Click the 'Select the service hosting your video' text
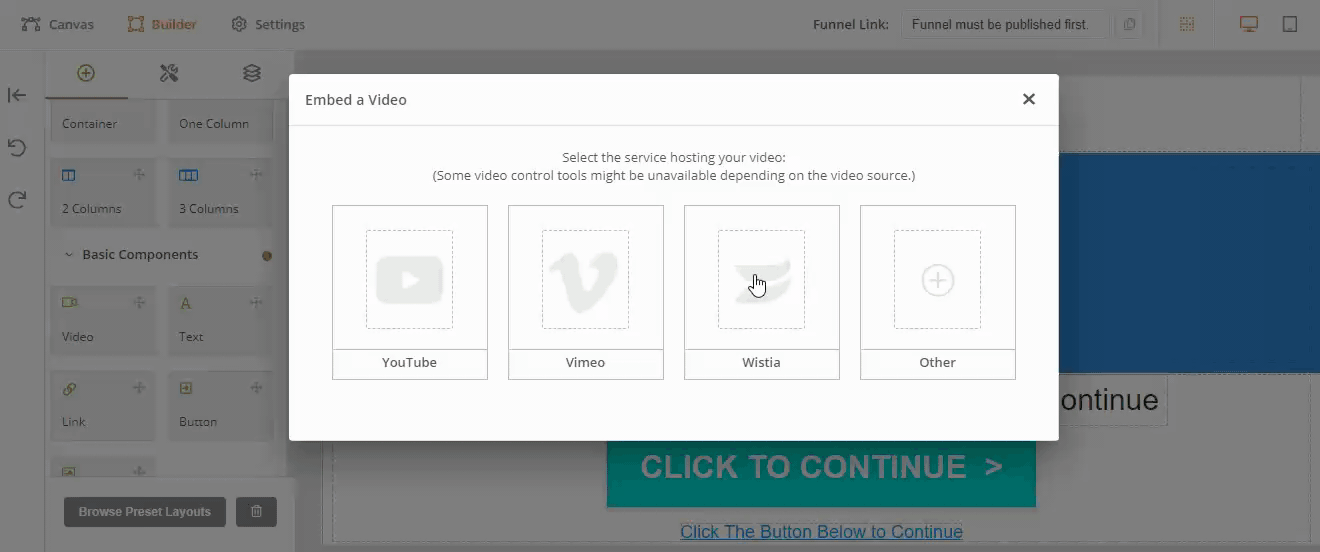1320x552 pixels. point(674,157)
